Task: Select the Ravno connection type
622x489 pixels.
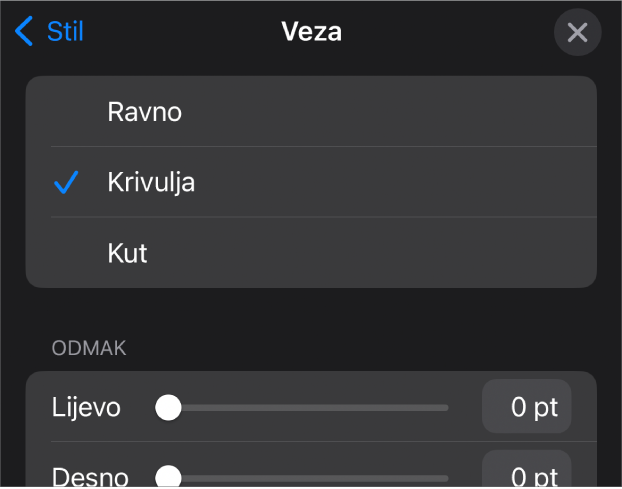Action: point(145,112)
